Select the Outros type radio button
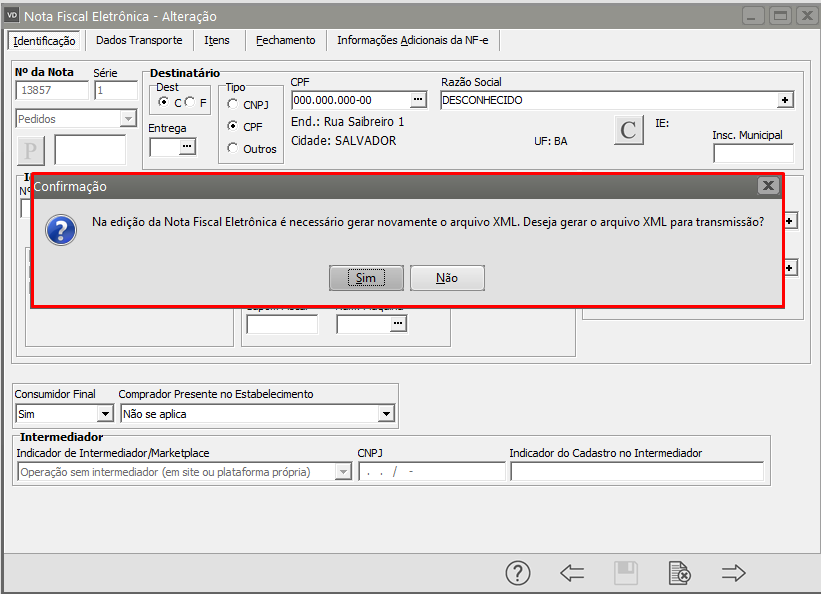821x594 pixels. (x=233, y=148)
